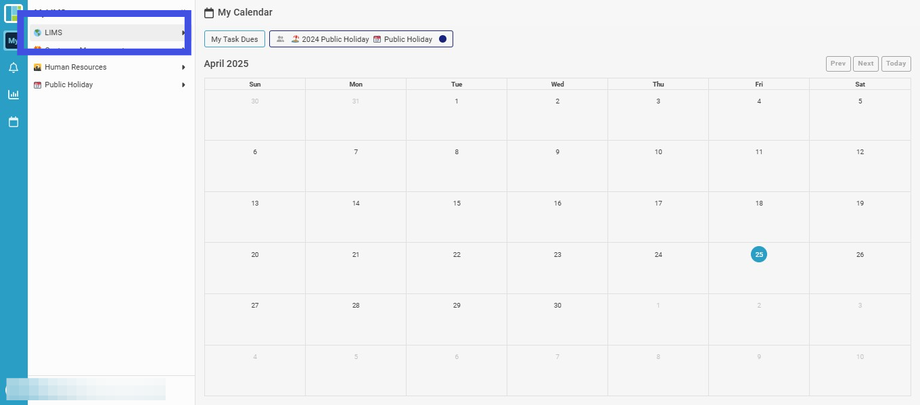The image size is (920, 405).
Task: Click the Fri column header
Action: click(x=759, y=85)
